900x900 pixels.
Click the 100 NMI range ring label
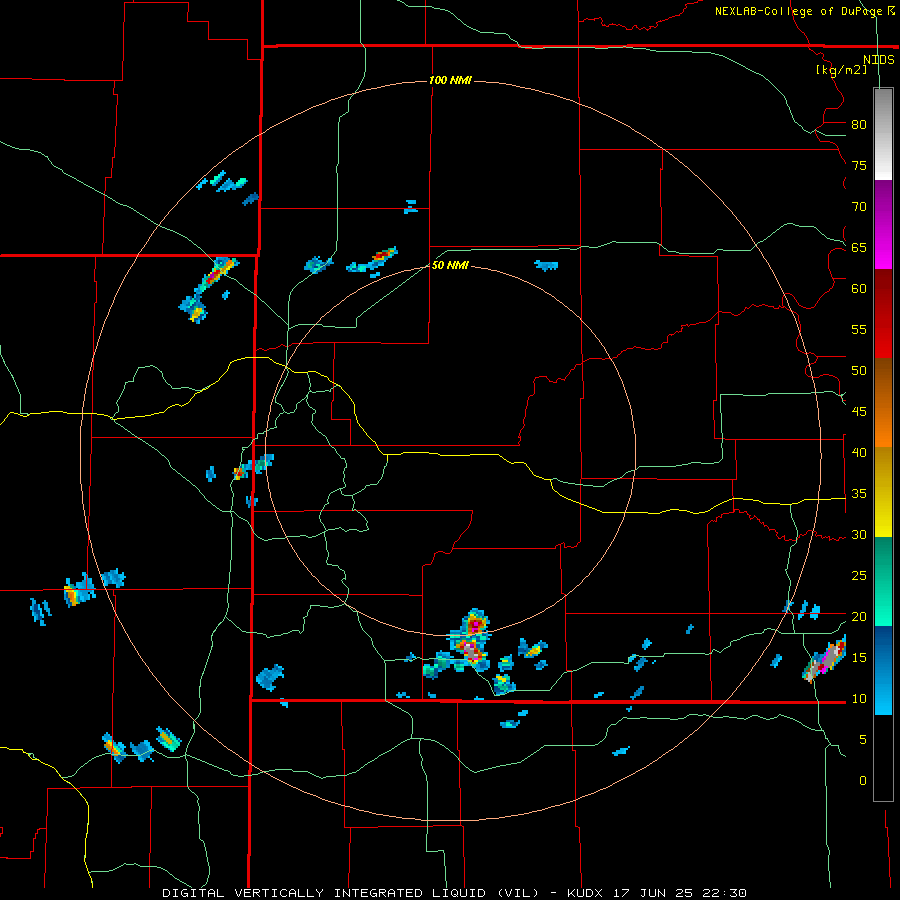click(451, 80)
